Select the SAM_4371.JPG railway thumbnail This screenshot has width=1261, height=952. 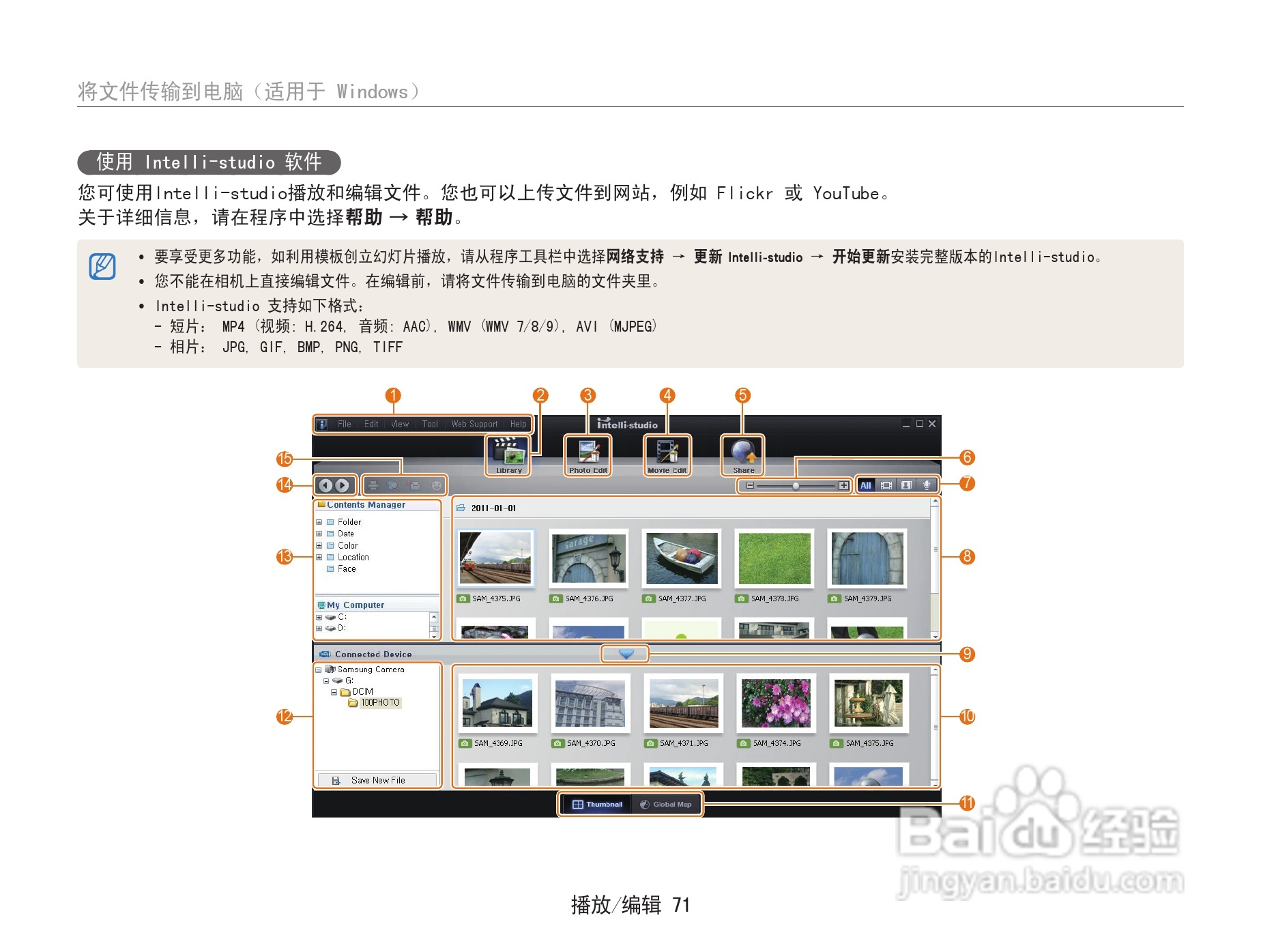tap(684, 703)
